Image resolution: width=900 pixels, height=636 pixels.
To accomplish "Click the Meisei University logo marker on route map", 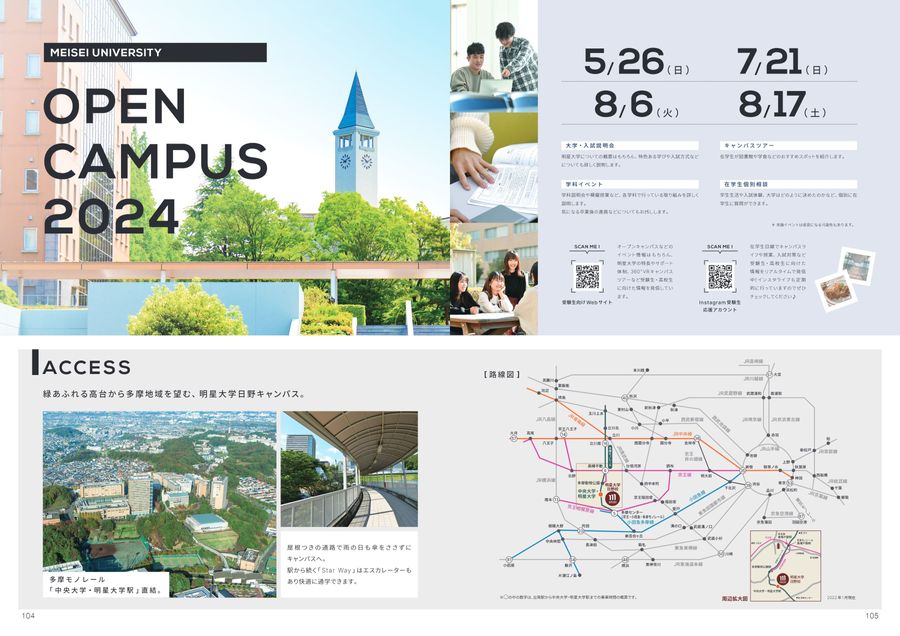I will point(612,497).
